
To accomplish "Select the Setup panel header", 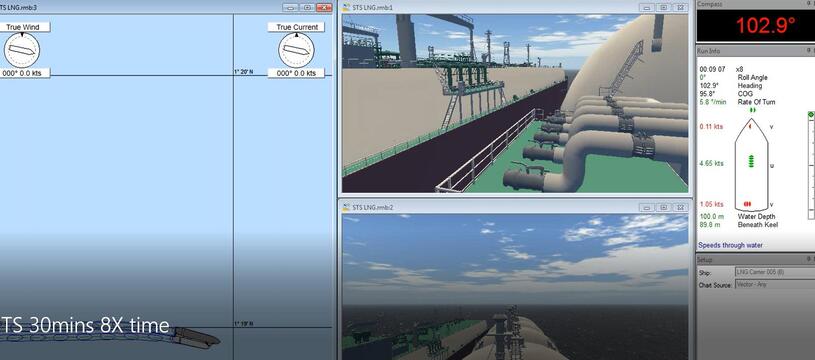I will (756, 259).
